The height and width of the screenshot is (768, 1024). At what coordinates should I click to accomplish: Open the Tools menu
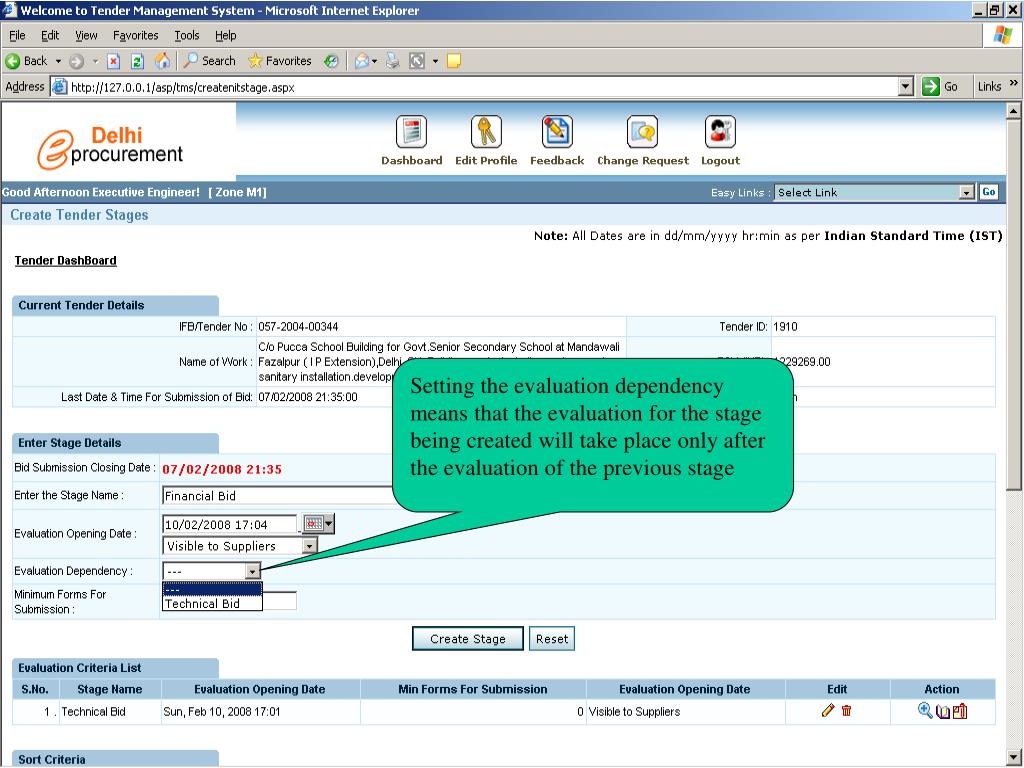[x=186, y=35]
